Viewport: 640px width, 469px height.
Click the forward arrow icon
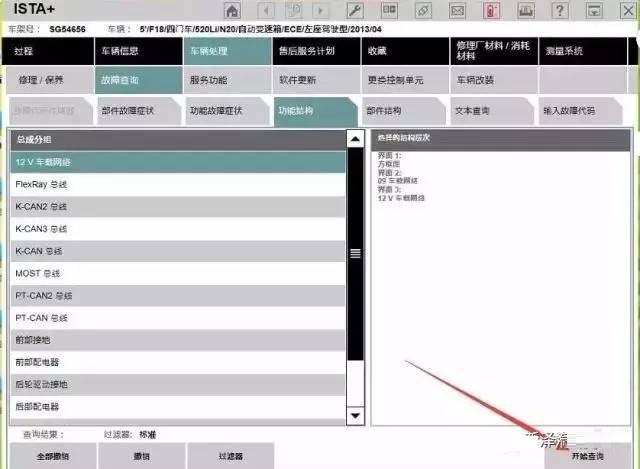tap(321, 11)
